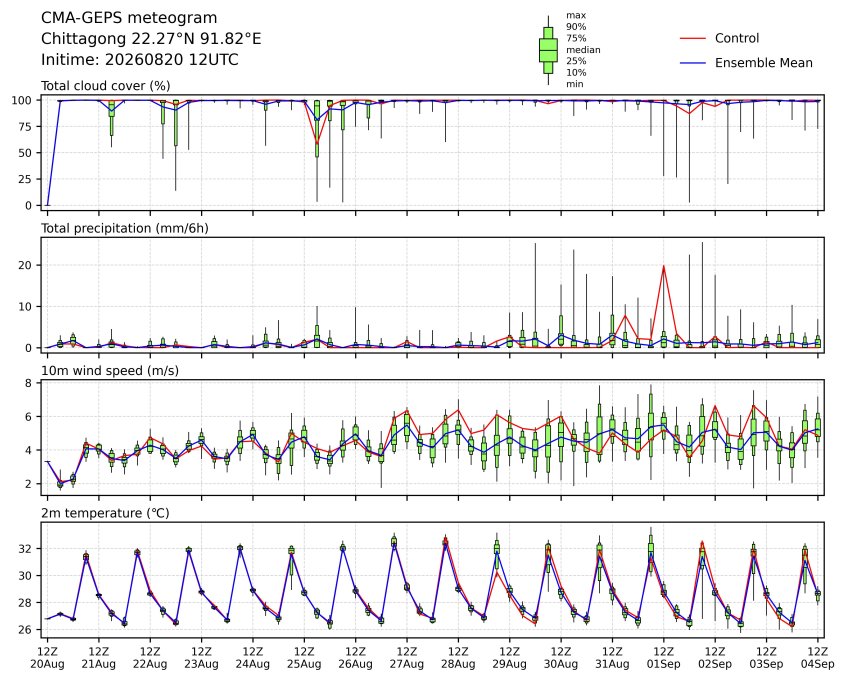Click the green box-plot legend icon
The height and width of the screenshot is (681, 846).
pyautogui.click(x=548, y=50)
